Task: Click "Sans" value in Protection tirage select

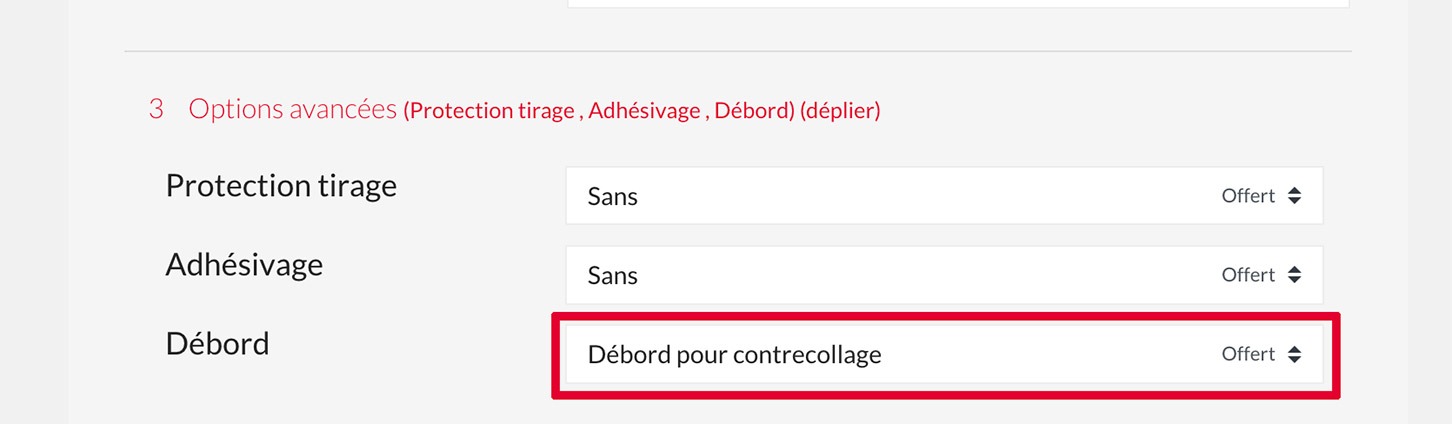Action: click(x=613, y=196)
